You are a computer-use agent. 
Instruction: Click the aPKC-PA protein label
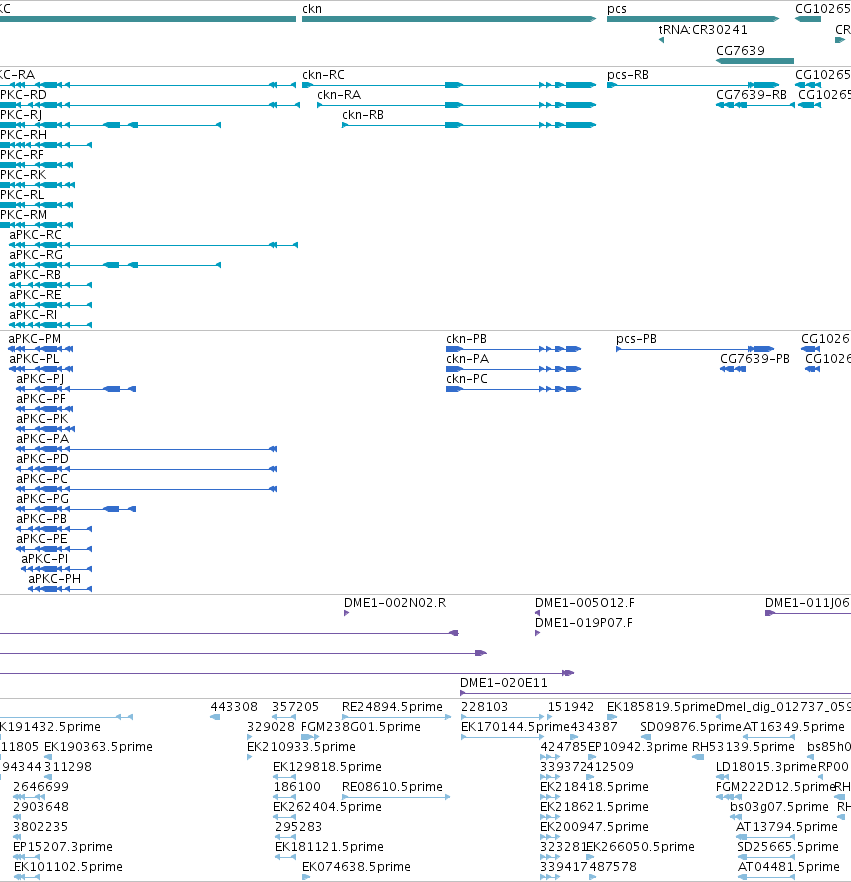[43, 439]
